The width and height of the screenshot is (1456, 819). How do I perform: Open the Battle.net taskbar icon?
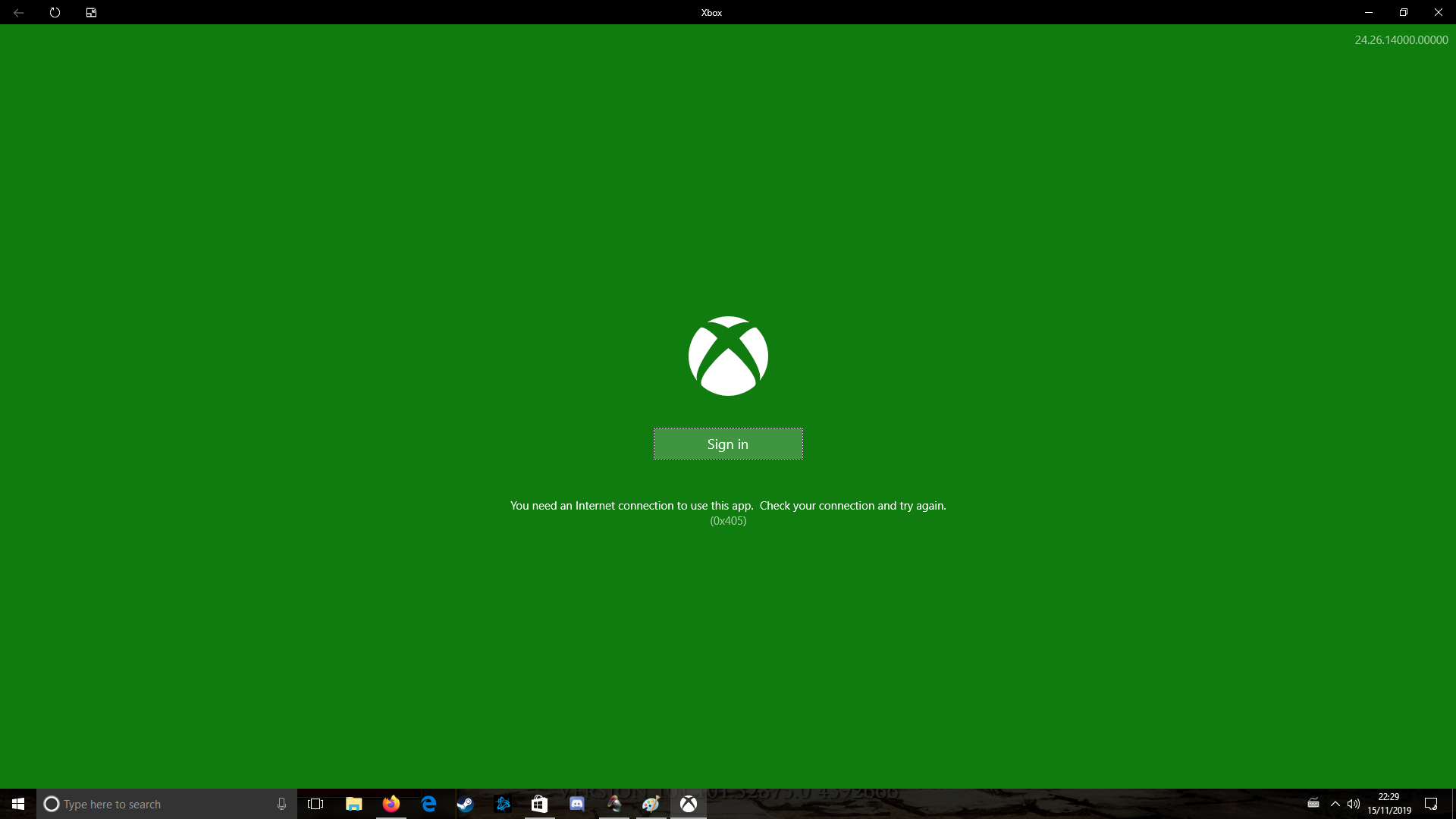click(x=503, y=804)
